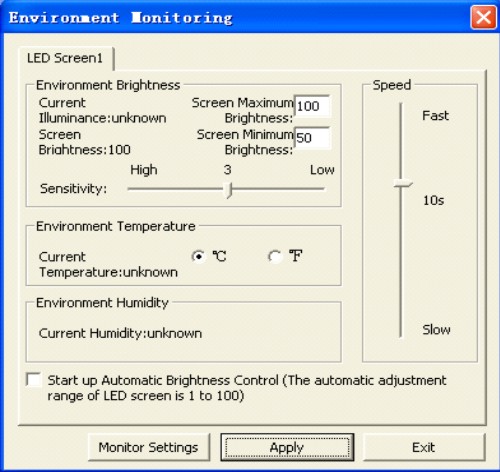Select the Fahrenheit temperature radio button
The height and width of the screenshot is (472, 500).
tap(274, 256)
